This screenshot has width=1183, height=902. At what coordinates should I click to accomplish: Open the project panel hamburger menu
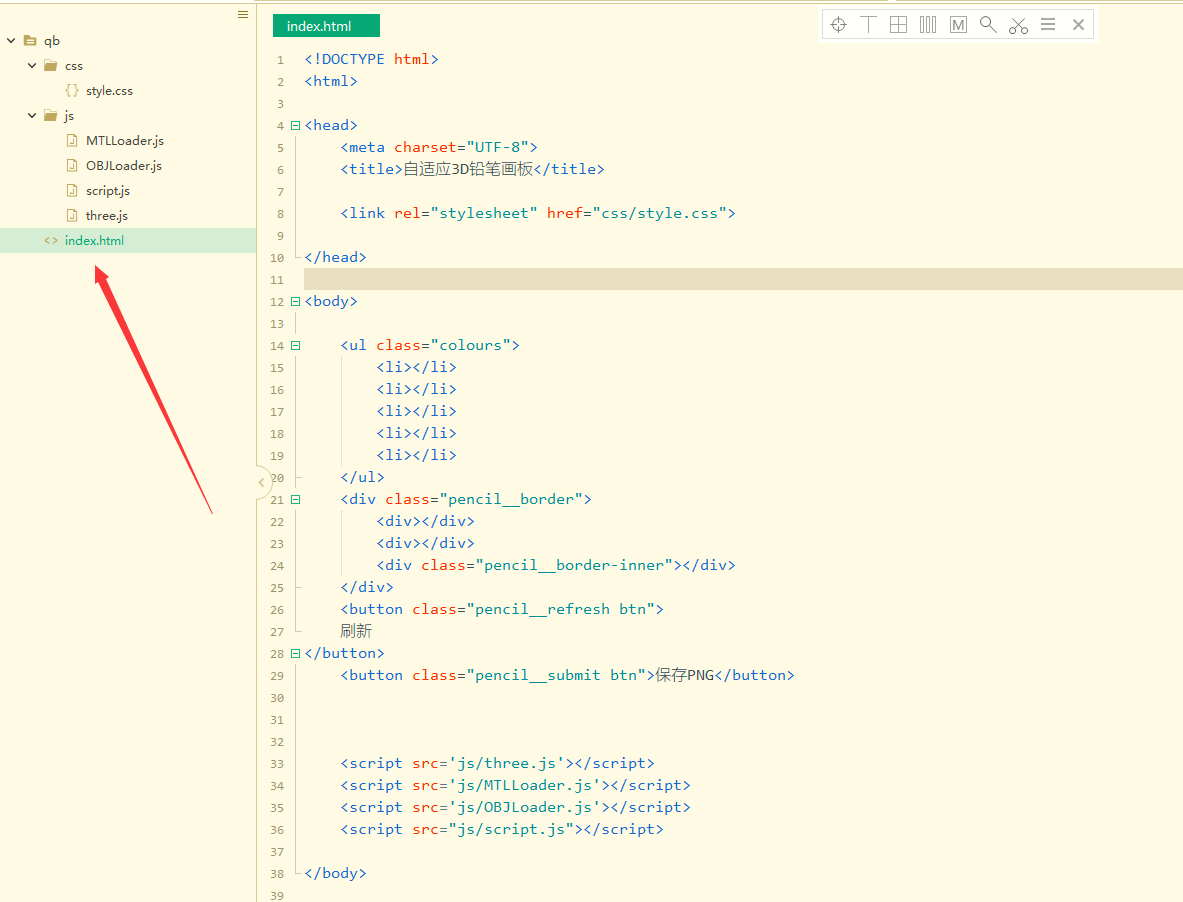243,14
